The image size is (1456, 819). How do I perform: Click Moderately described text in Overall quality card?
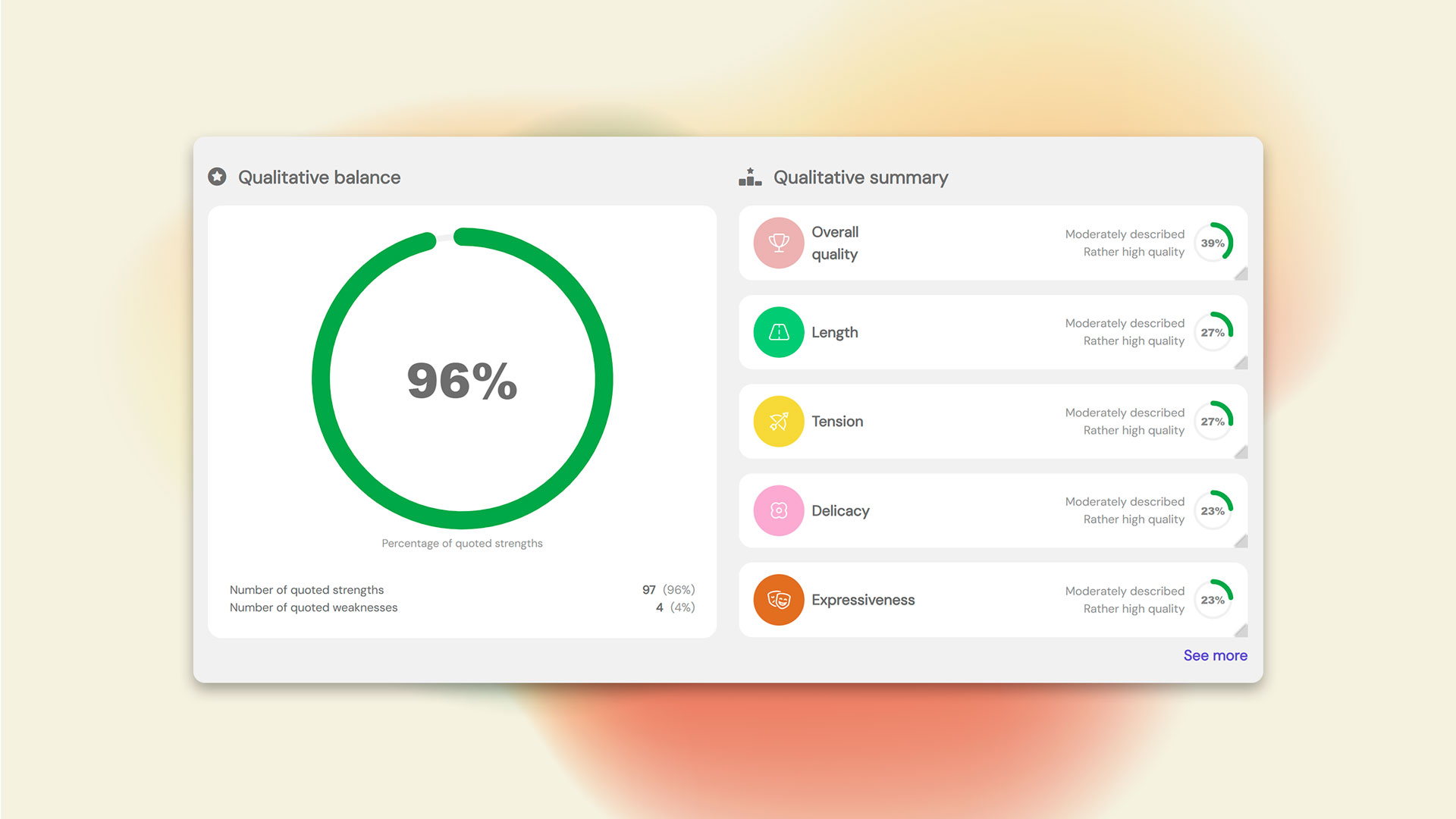[x=1125, y=234]
